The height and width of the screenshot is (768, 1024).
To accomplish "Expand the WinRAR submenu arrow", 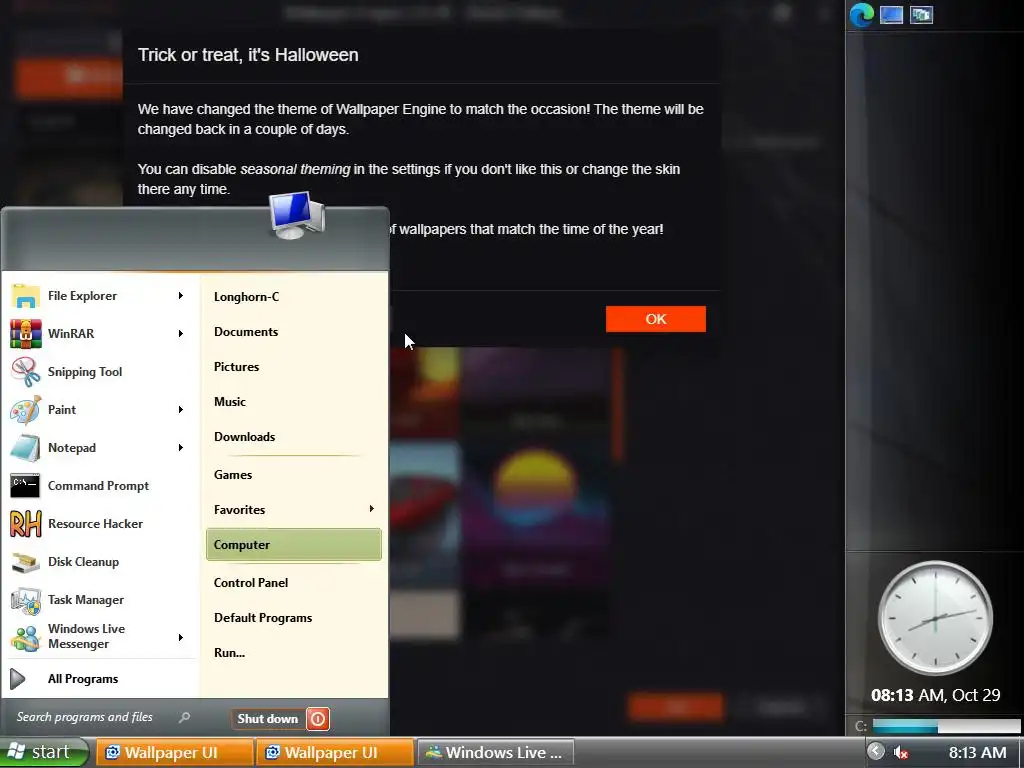I will [181, 334].
